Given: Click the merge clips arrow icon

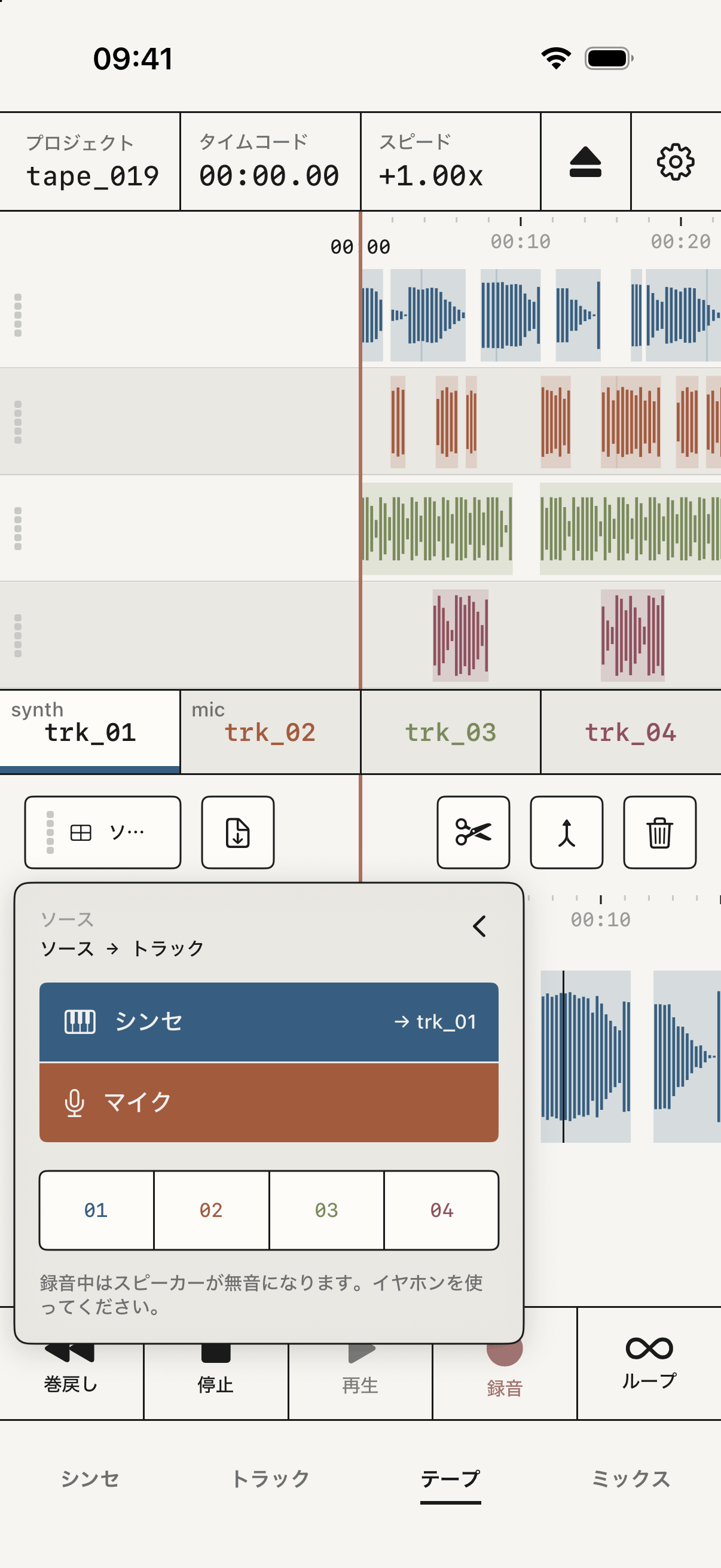Looking at the screenshot, I should tap(566, 832).
